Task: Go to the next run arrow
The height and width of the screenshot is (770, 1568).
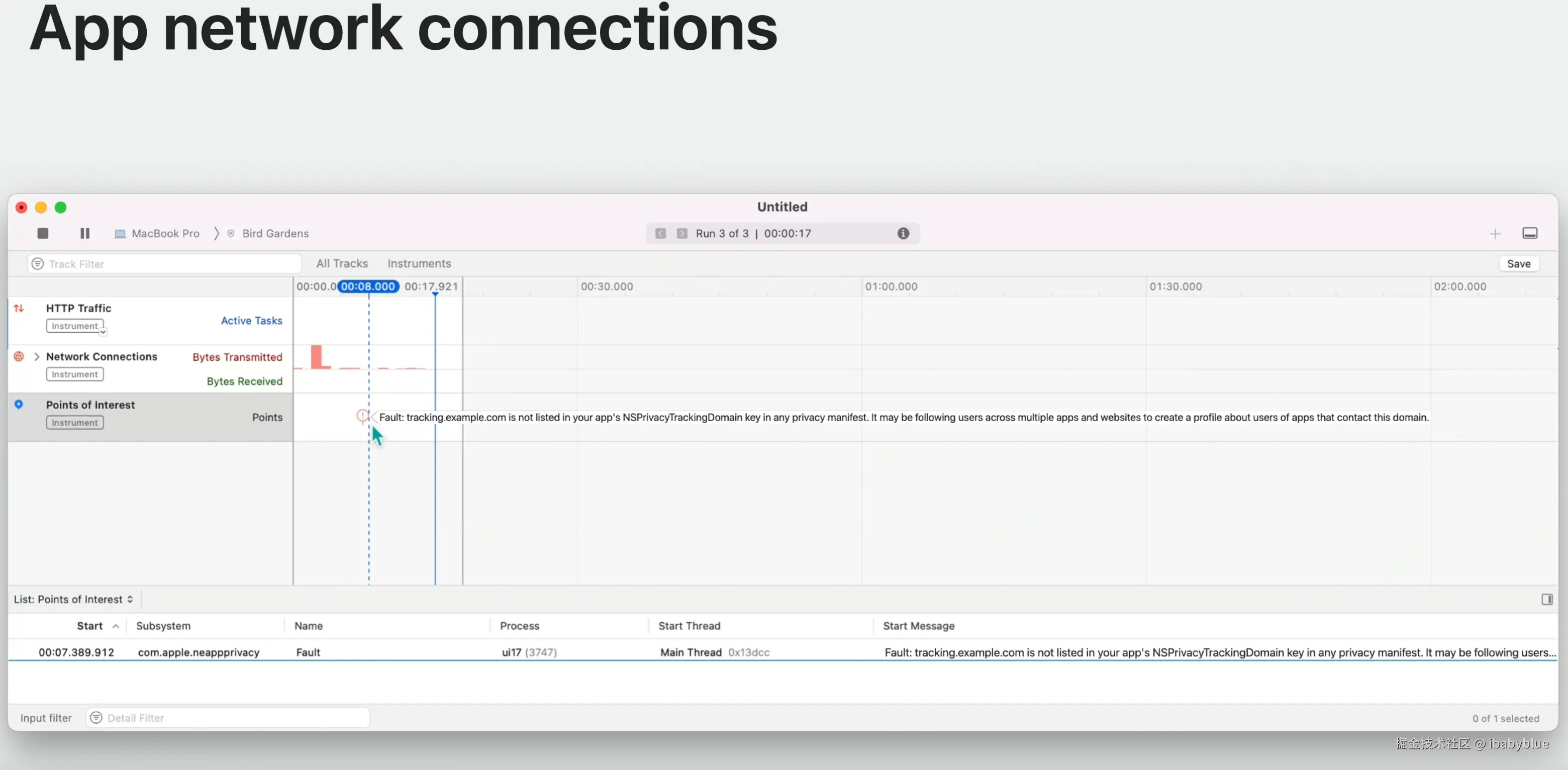Action: tap(682, 234)
